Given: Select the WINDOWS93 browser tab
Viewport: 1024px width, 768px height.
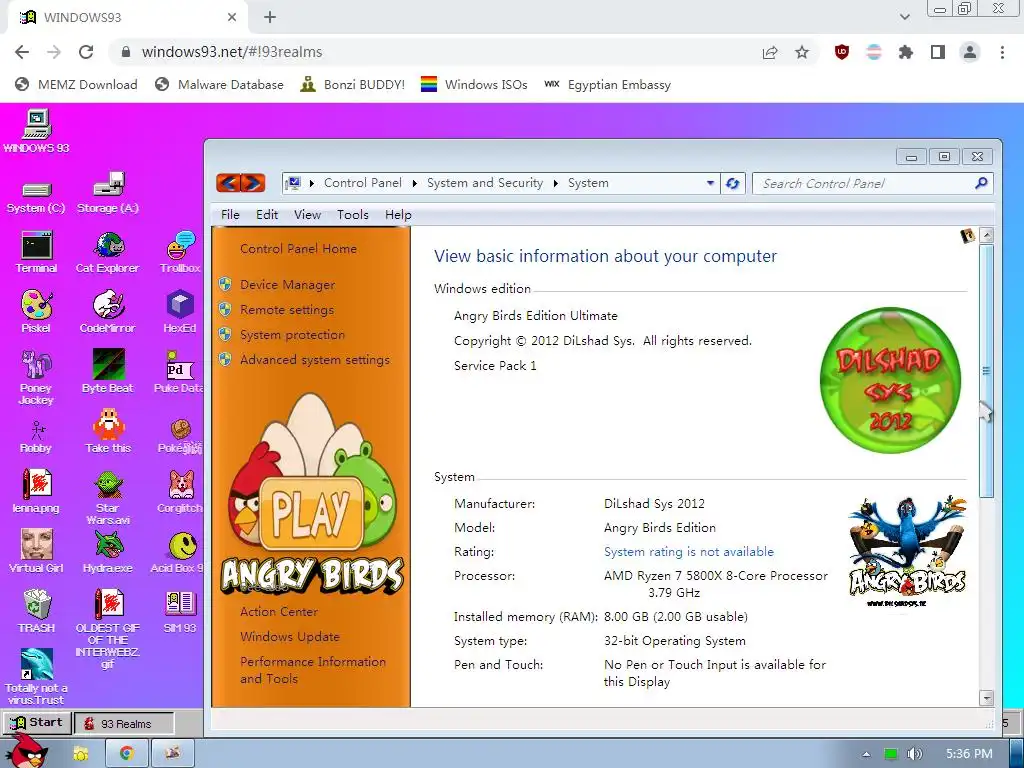Looking at the screenshot, I should [x=127, y=18].
